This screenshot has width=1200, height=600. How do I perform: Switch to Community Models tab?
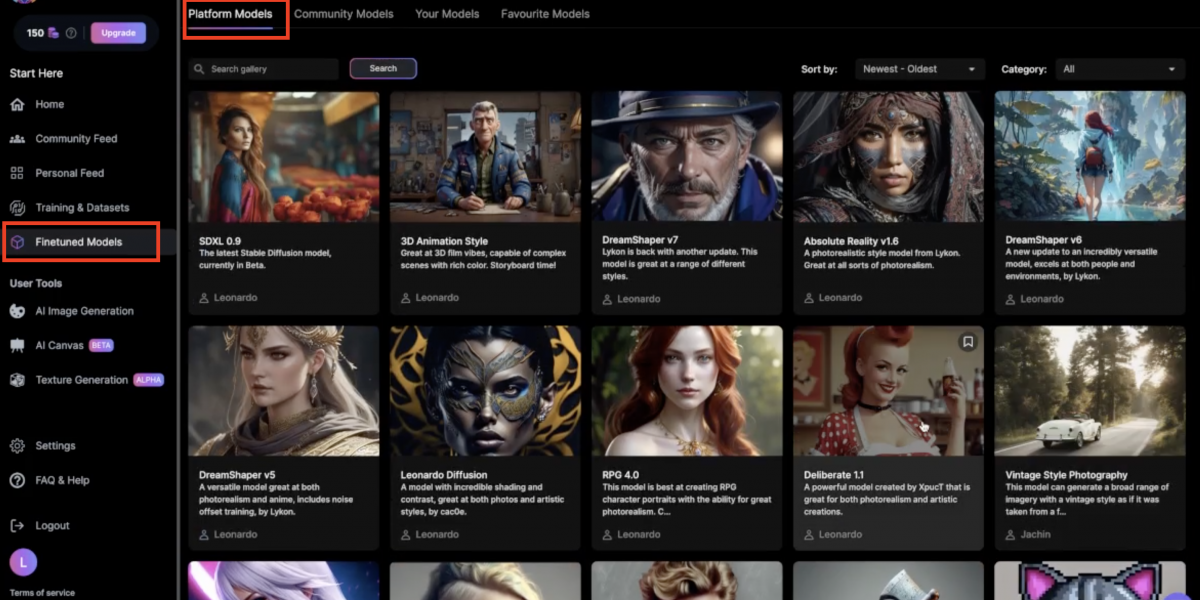[x=343, y=14]
